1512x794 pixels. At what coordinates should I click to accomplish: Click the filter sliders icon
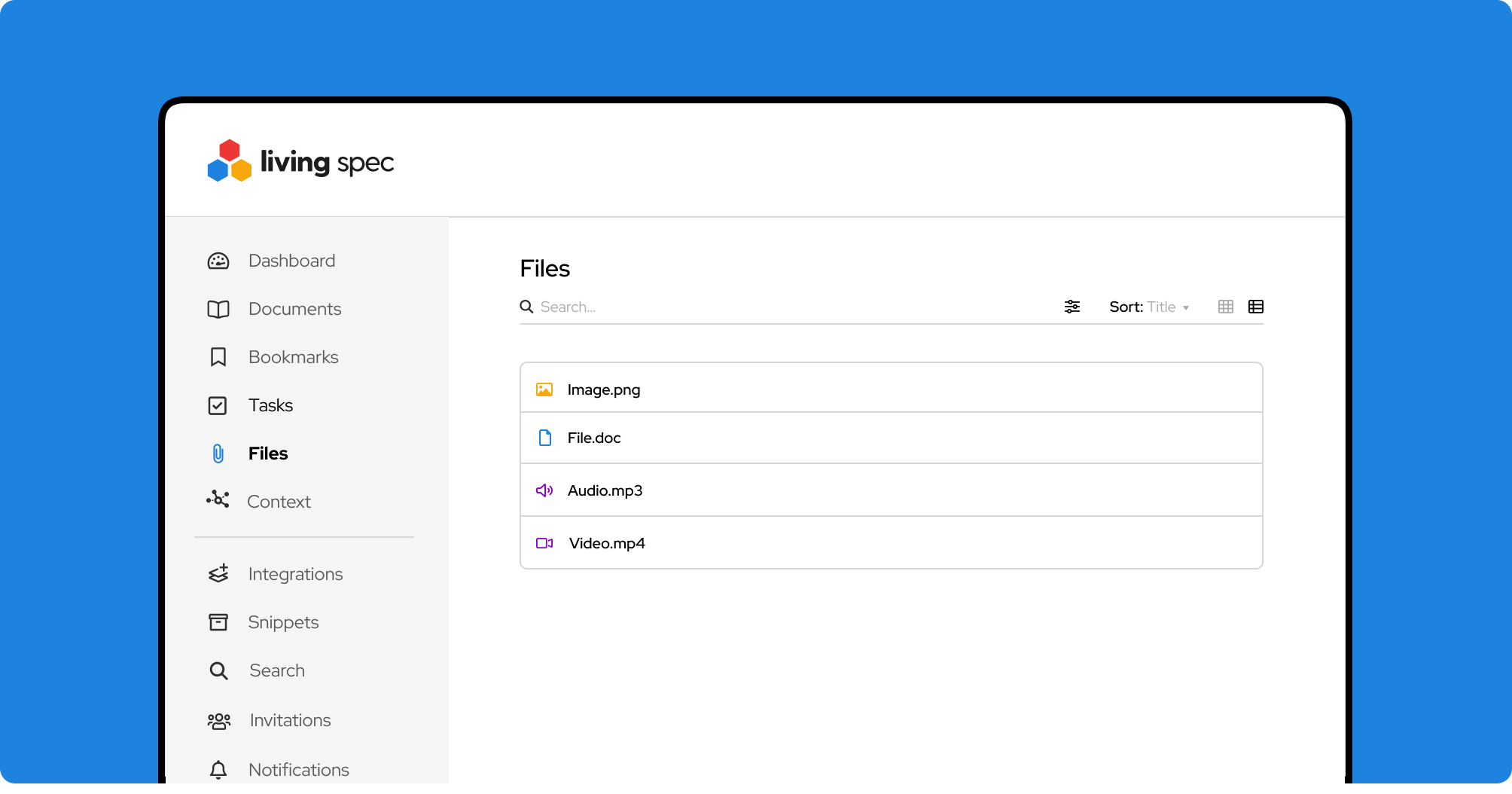tap(1072, 307)
